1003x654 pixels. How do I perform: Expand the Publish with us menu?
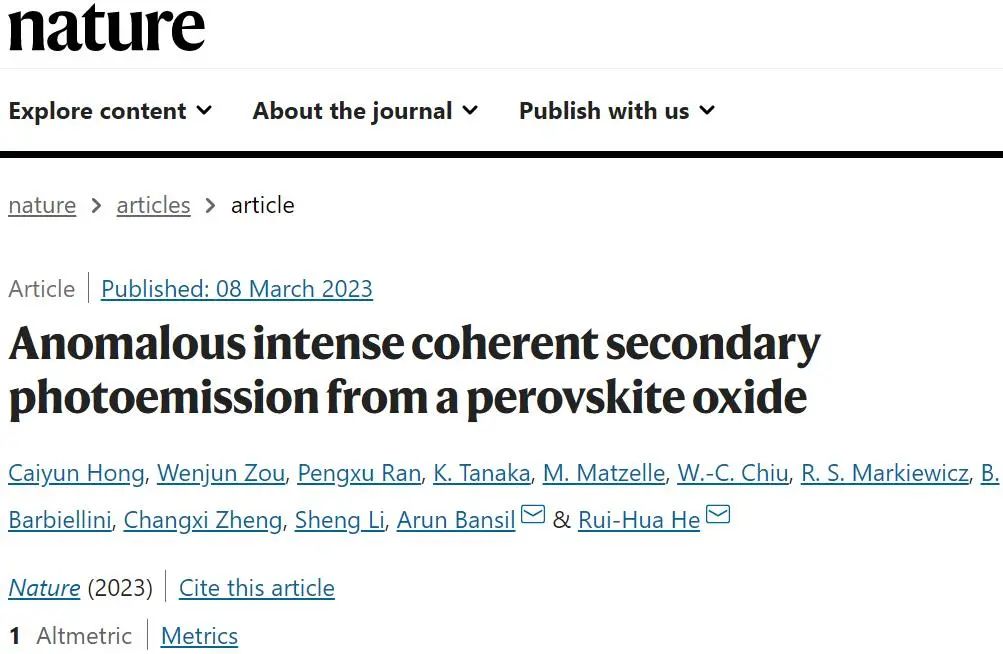[x=617, y=111]
